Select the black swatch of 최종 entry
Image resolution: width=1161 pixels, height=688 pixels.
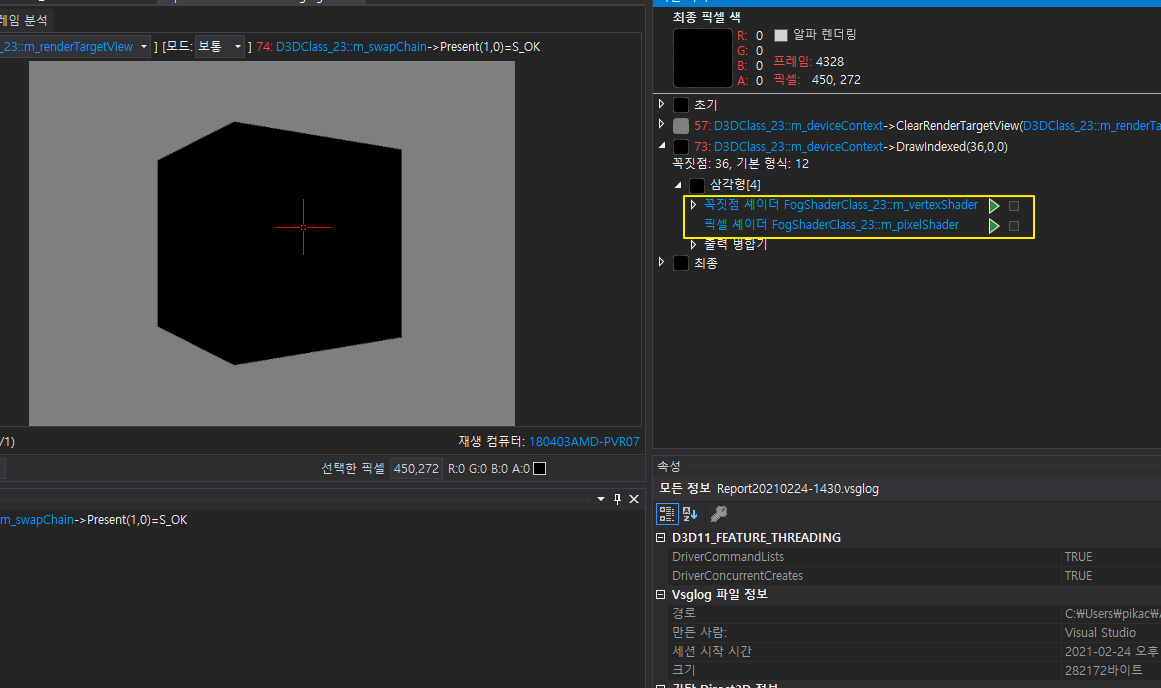pyautogui.click(x=680, y=263)
